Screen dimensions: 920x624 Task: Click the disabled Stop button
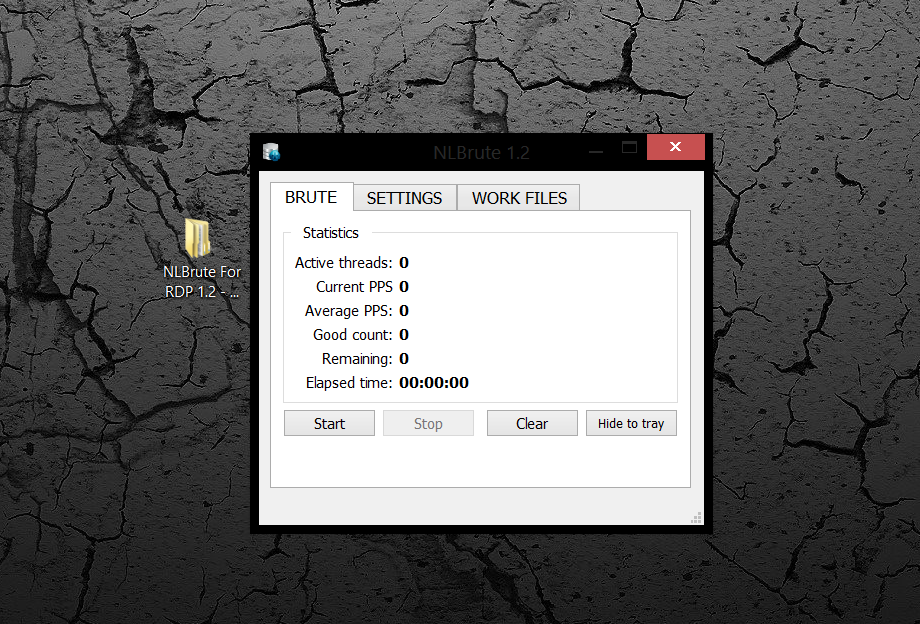tap(428, 423)
